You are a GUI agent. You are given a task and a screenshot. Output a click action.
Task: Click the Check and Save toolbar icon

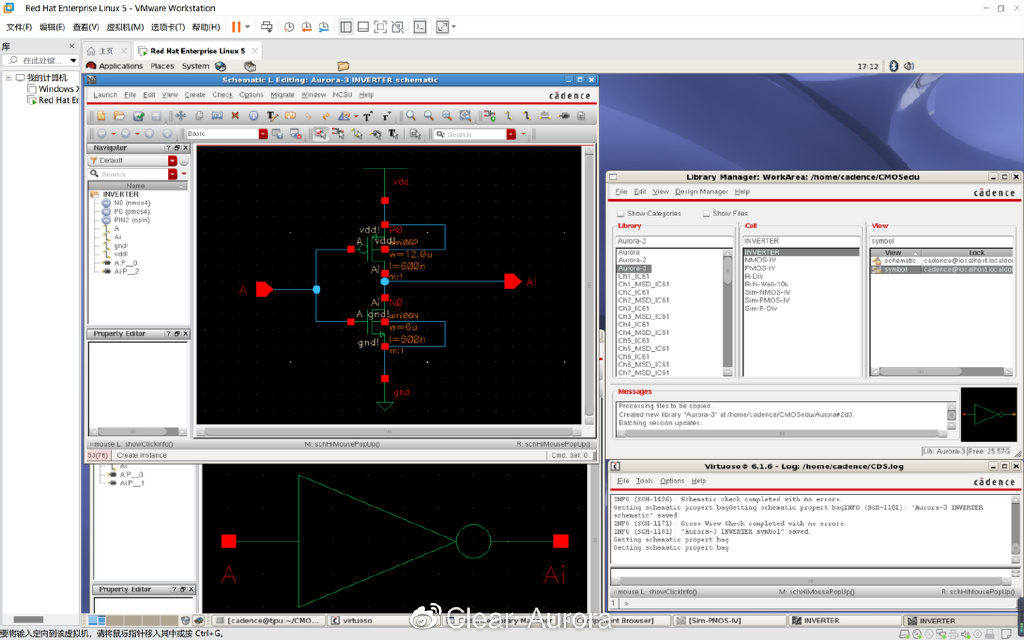[140, 116]
